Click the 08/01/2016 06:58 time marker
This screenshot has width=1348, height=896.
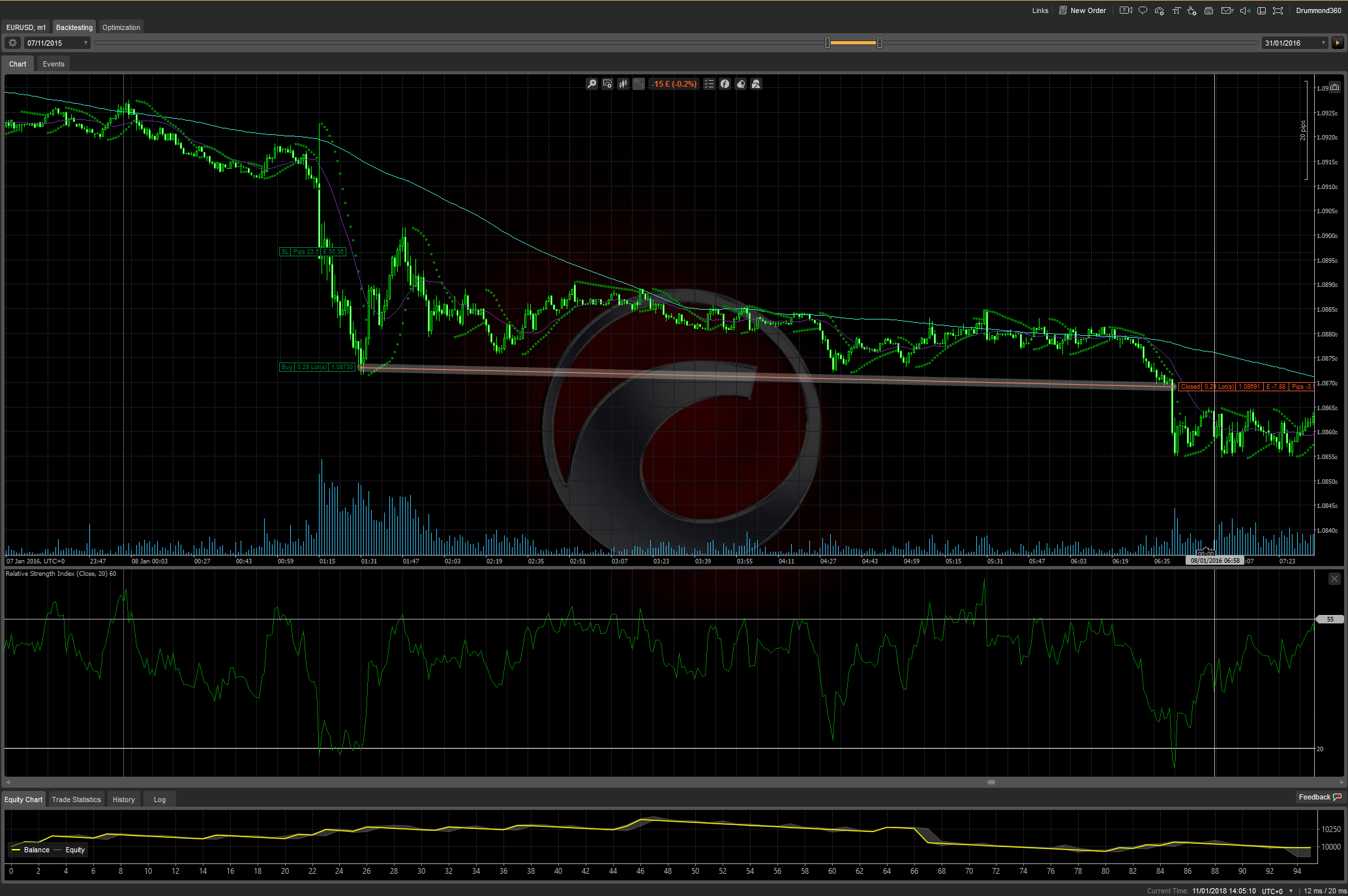click(x=1215, y=560)
